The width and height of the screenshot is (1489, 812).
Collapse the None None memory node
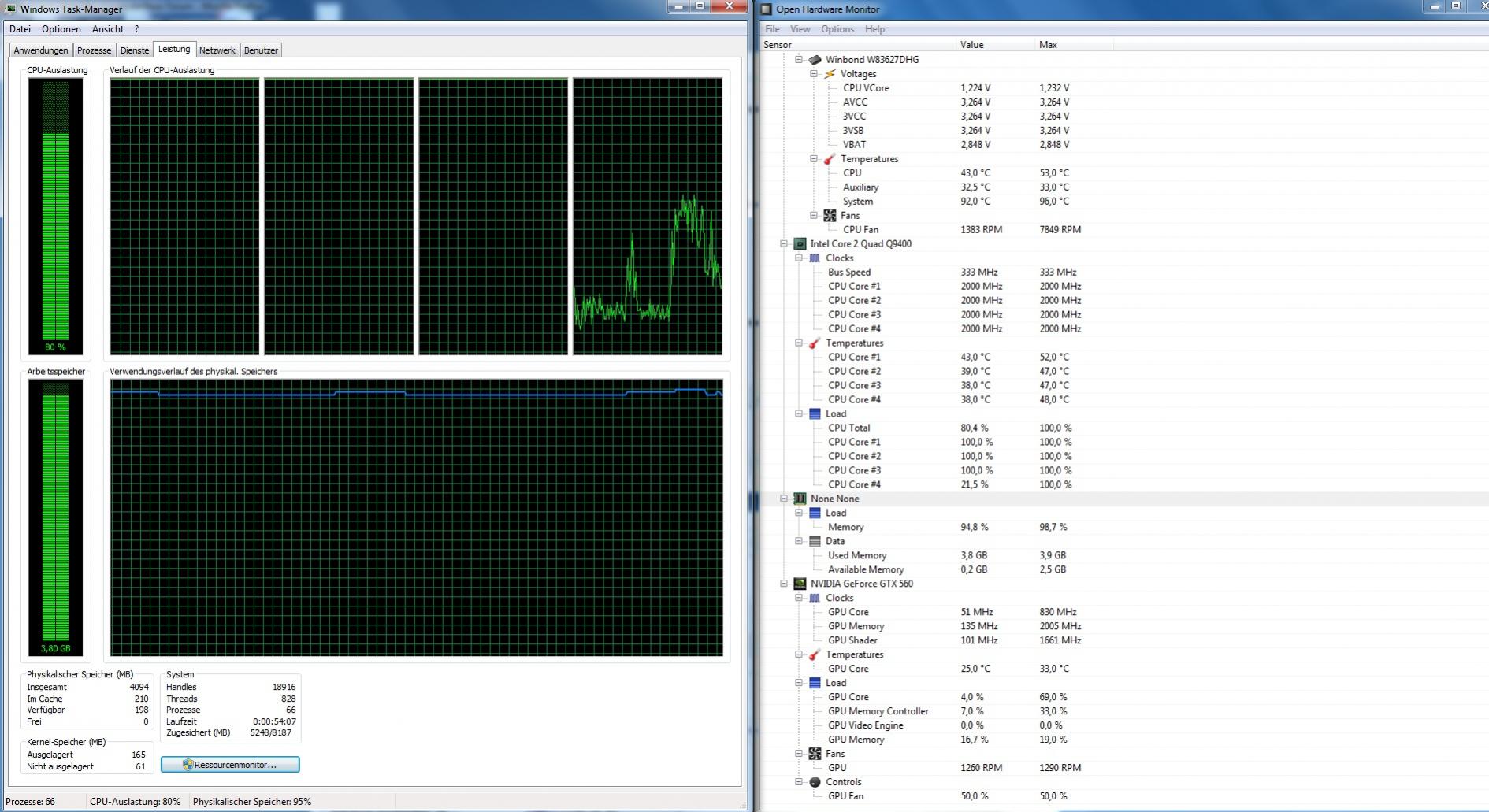click(784, 499)
